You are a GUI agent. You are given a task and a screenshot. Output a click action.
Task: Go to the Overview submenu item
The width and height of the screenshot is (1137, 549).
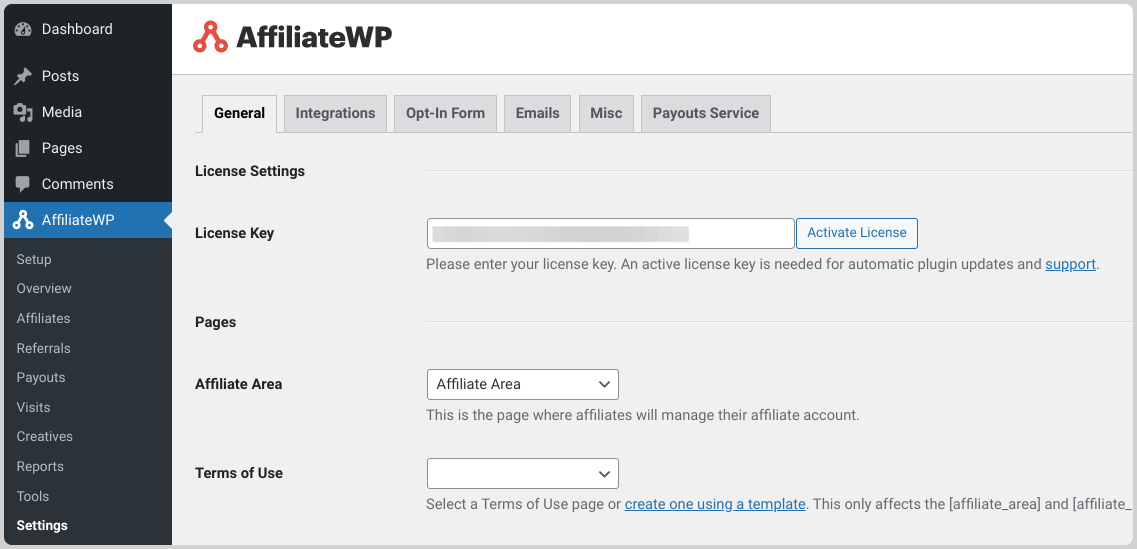tap(44, 288)
